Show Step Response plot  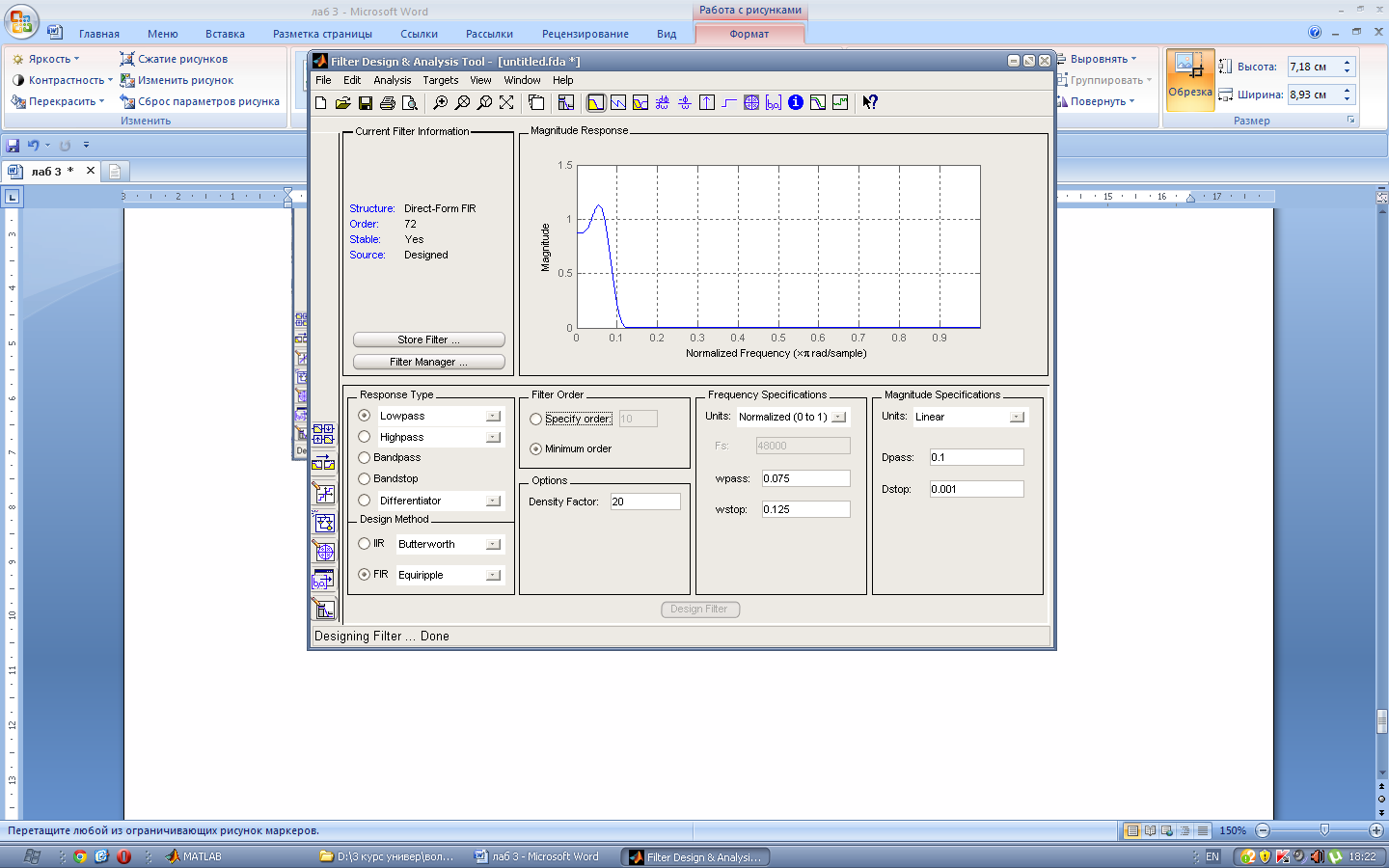tap(729, 102)
